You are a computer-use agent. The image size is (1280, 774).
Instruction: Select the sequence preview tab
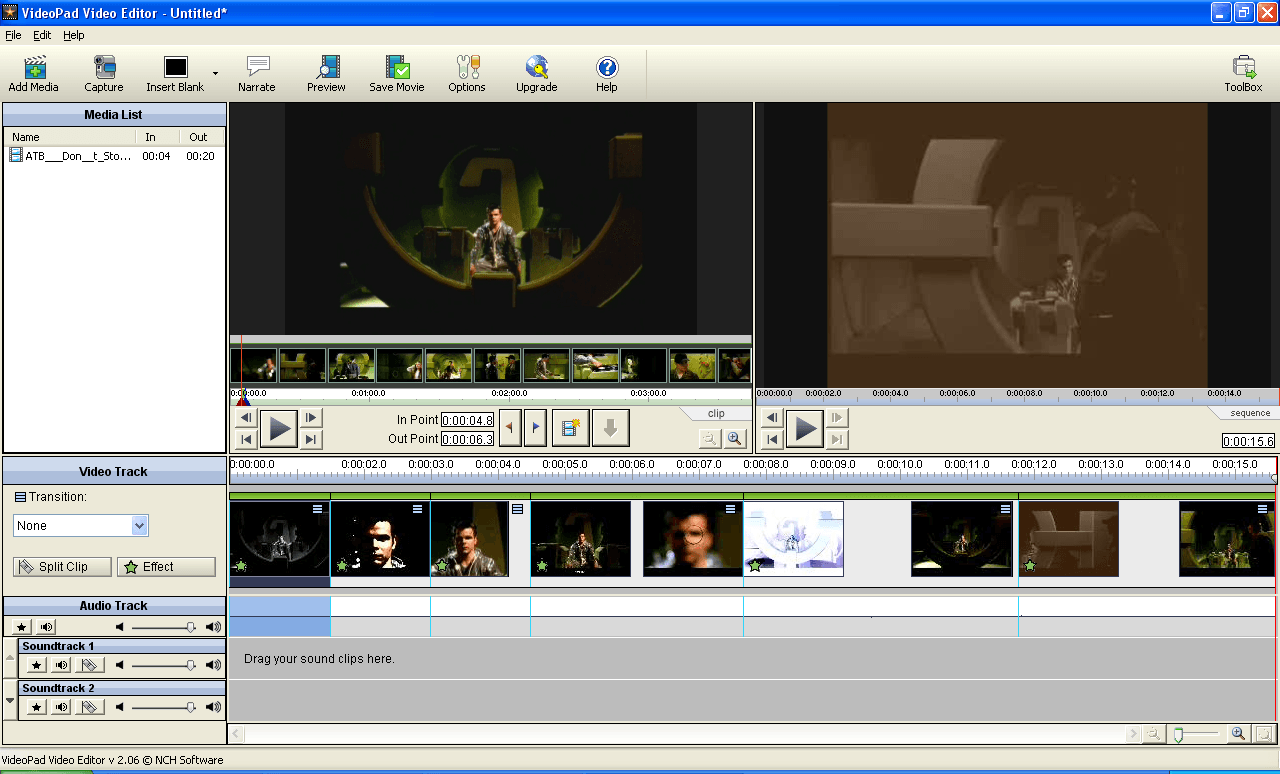click(x=1250, y=413)
